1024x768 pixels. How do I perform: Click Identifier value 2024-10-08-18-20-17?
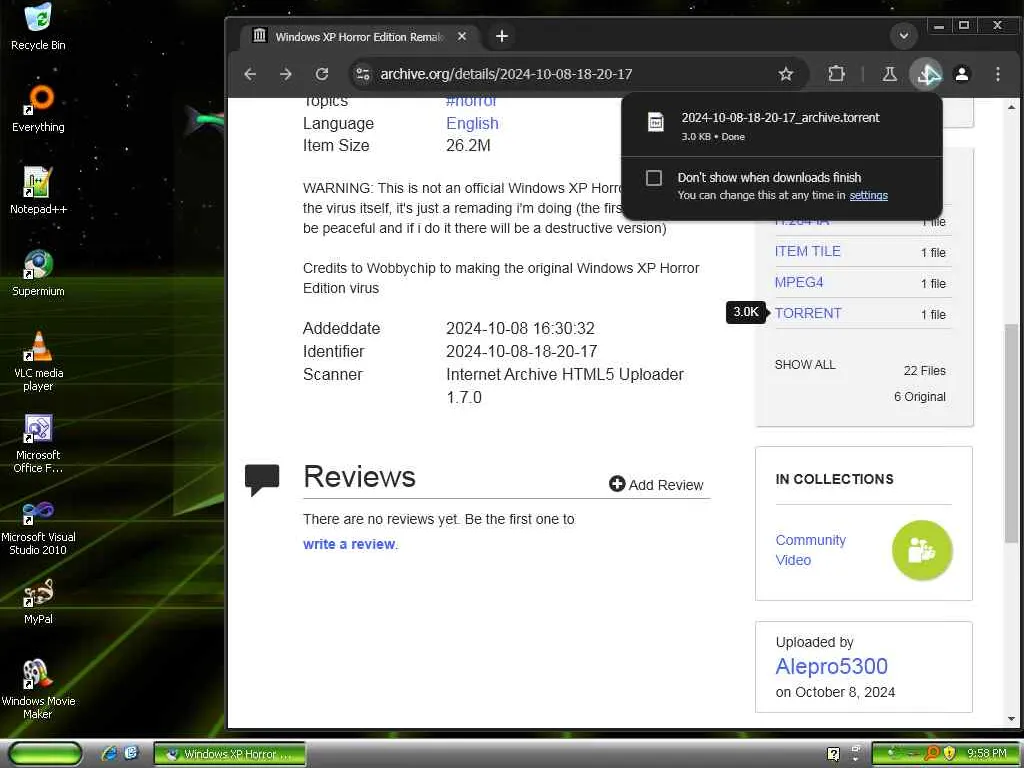(x=521, y=351)
